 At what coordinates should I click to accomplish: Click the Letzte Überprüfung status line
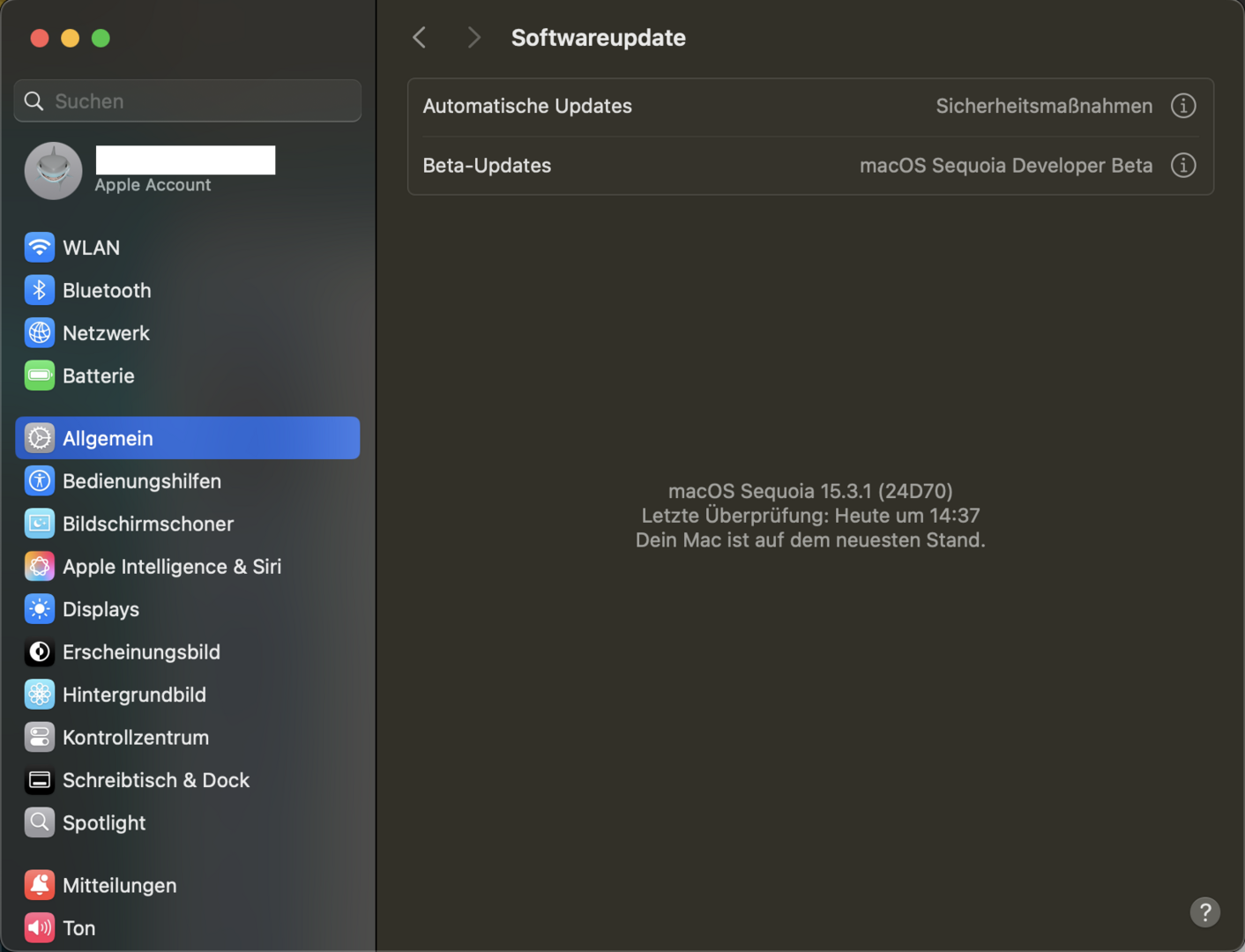[x=810, y=516]
